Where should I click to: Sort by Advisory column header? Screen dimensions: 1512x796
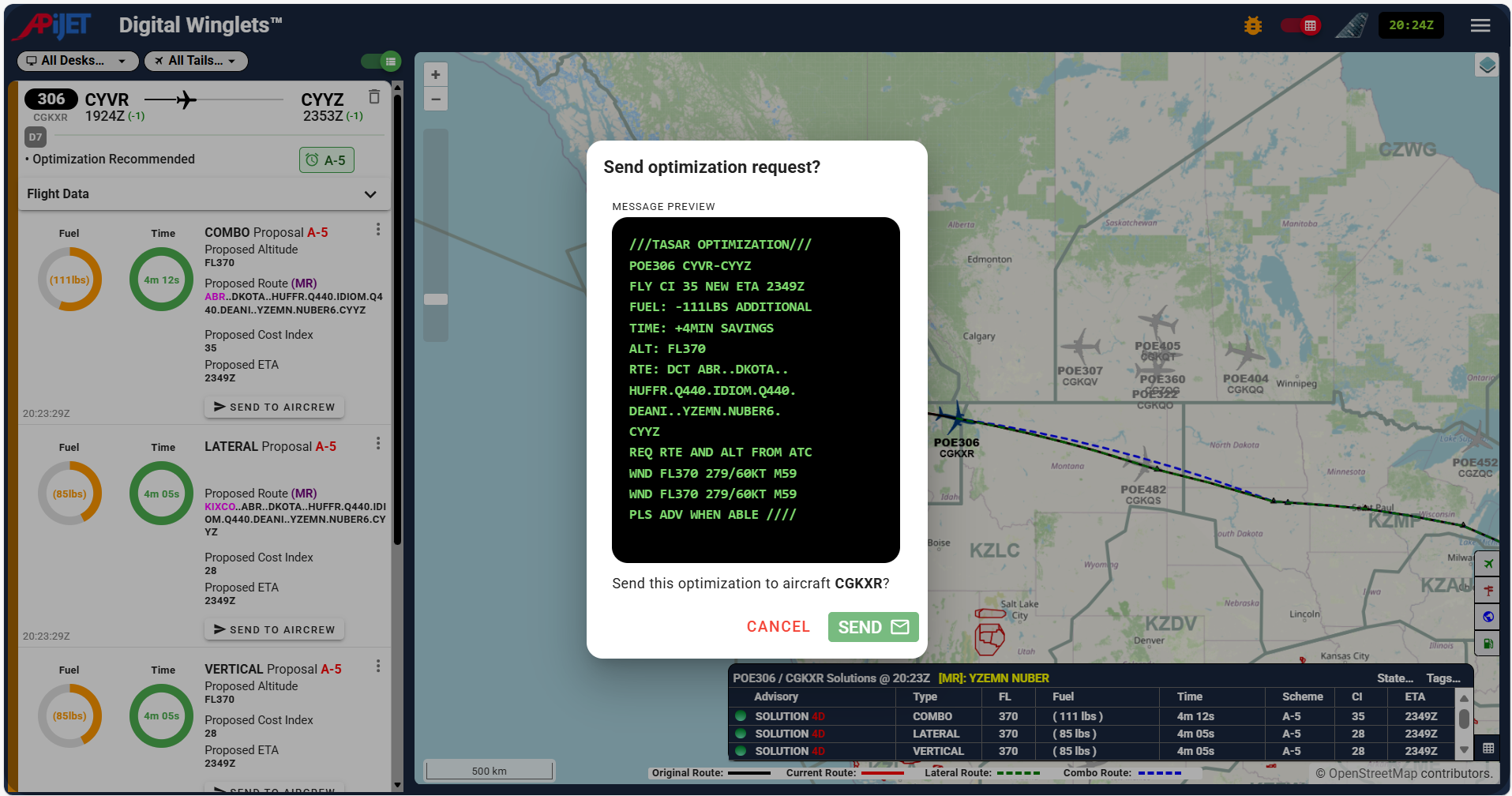[776, 696]
